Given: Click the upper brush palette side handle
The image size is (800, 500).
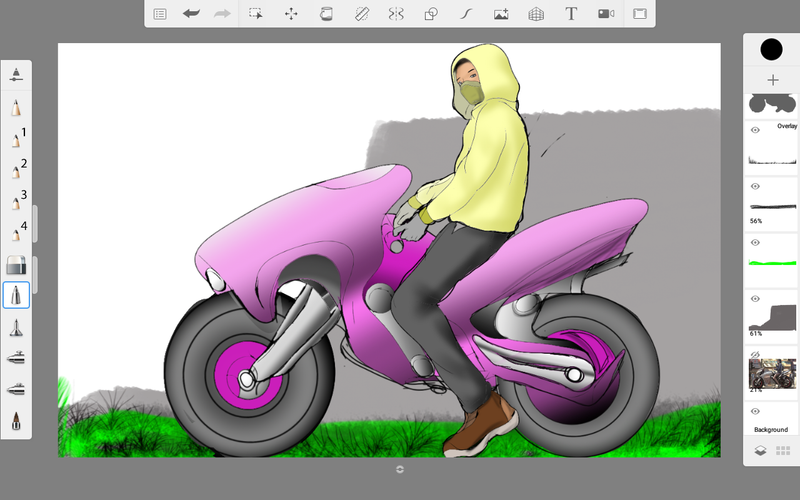Looking at the screenshot, I should click(35, 223).
